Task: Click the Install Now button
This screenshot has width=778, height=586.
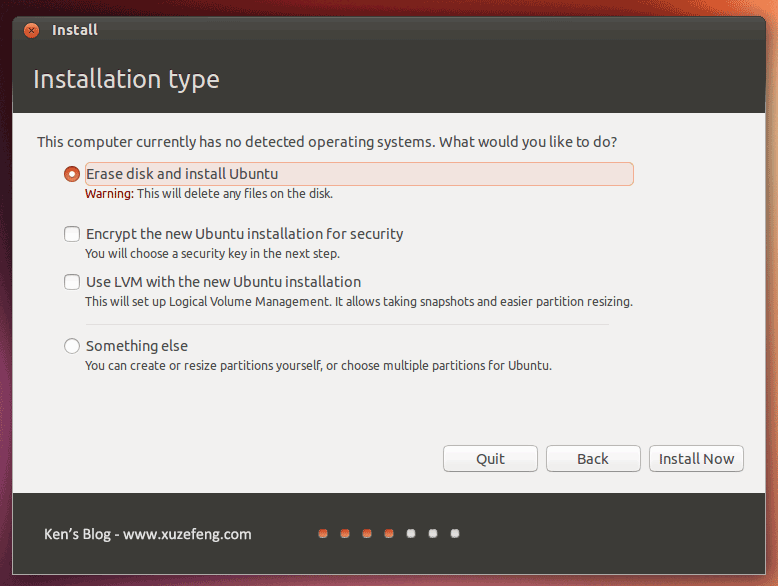Action: point(696,459)
